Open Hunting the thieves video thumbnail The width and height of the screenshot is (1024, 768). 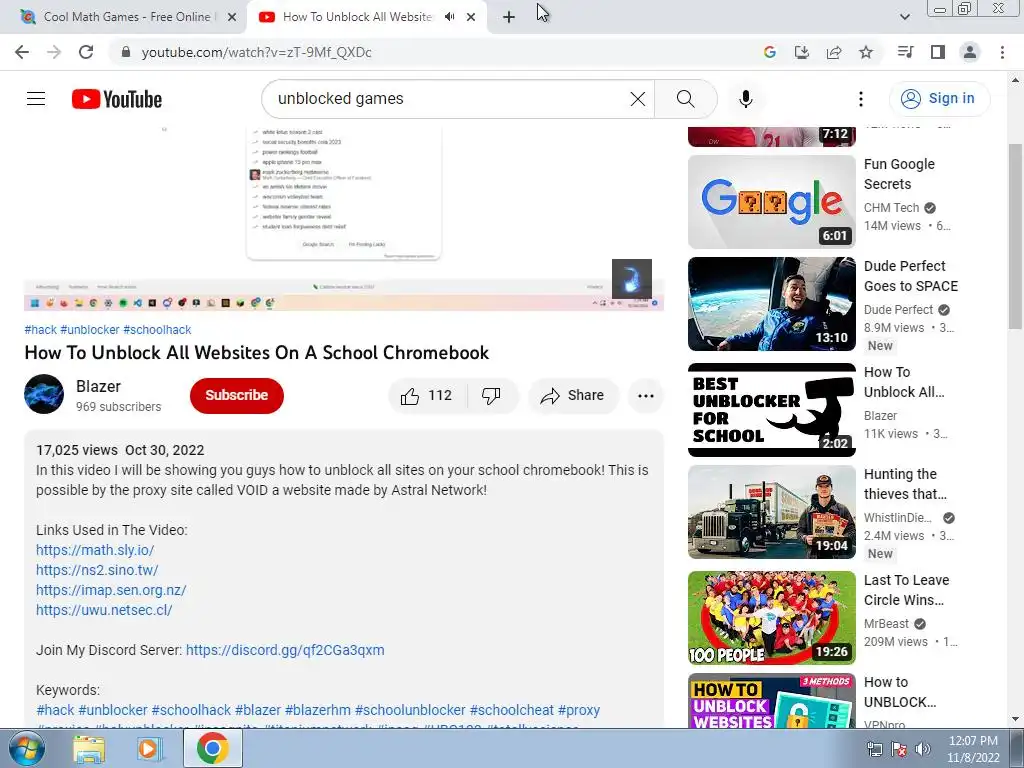[771, 512]
